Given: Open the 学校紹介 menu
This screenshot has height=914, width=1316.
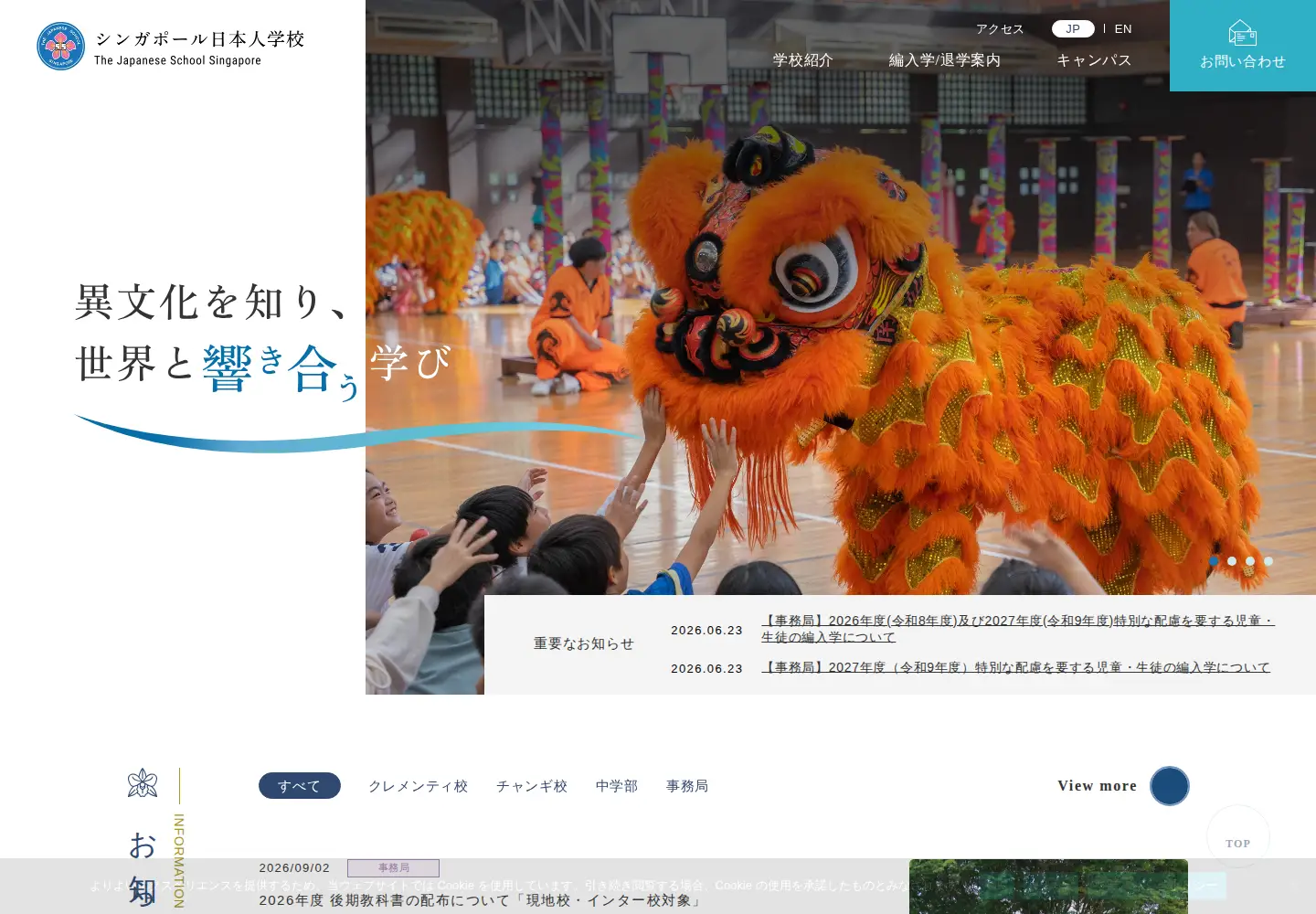Looking at the screenshot, I should click(803, 60).
